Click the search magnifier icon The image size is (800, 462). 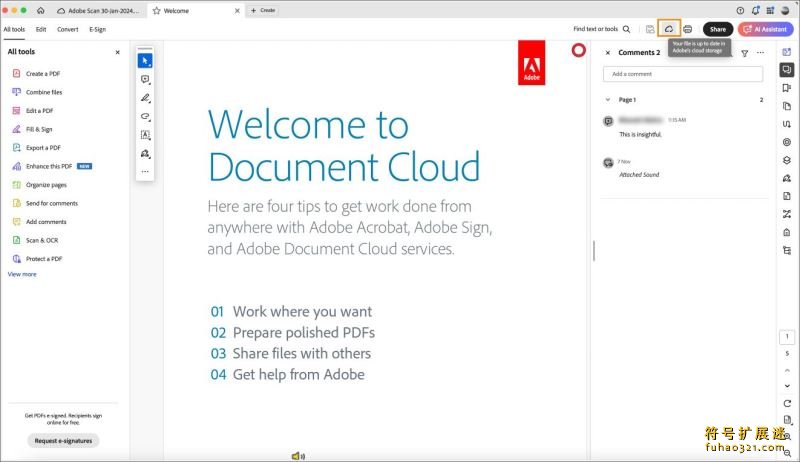tap(627, 29)
